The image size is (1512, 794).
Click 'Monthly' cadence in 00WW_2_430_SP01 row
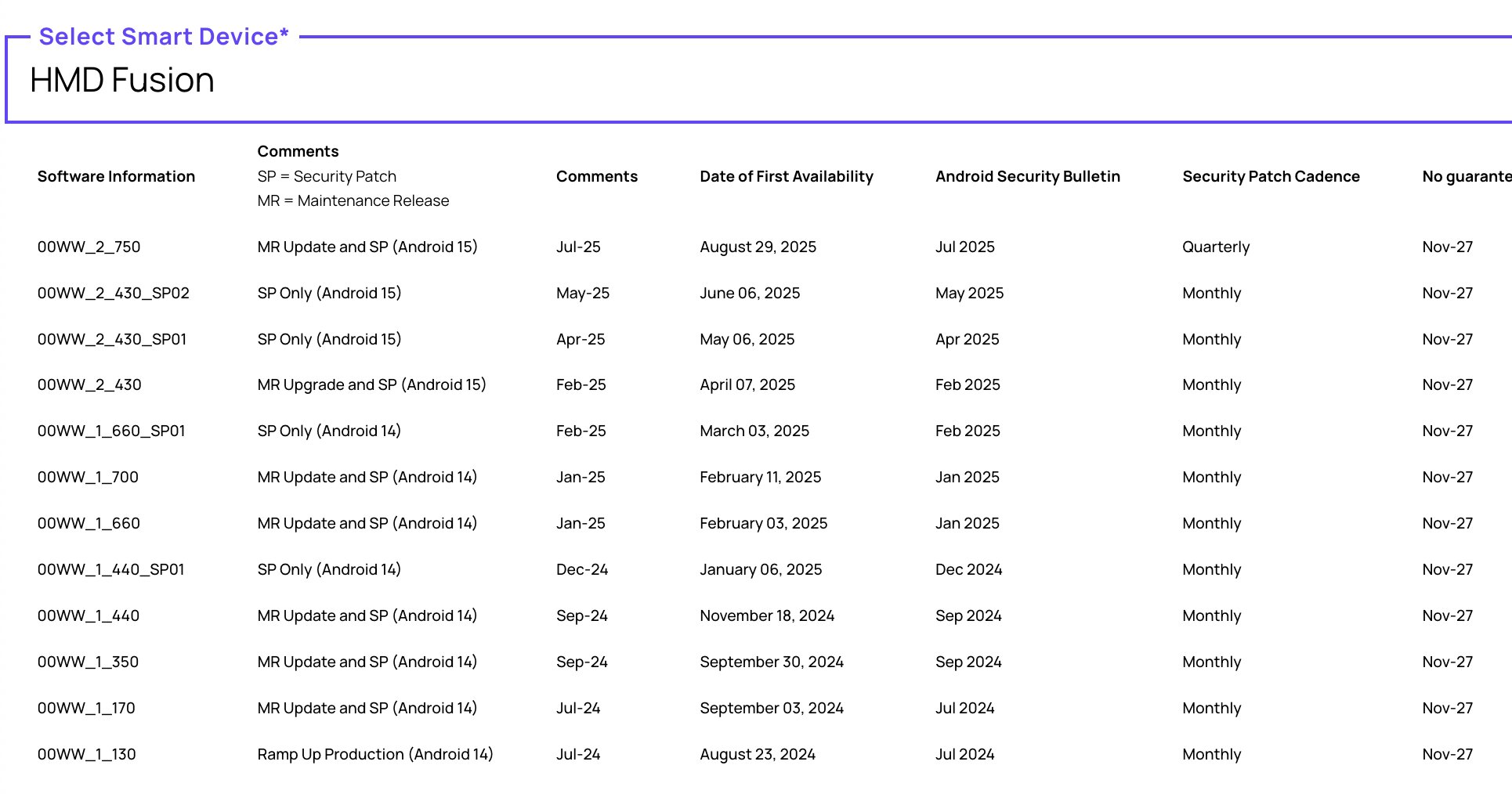coord(1212,339)
